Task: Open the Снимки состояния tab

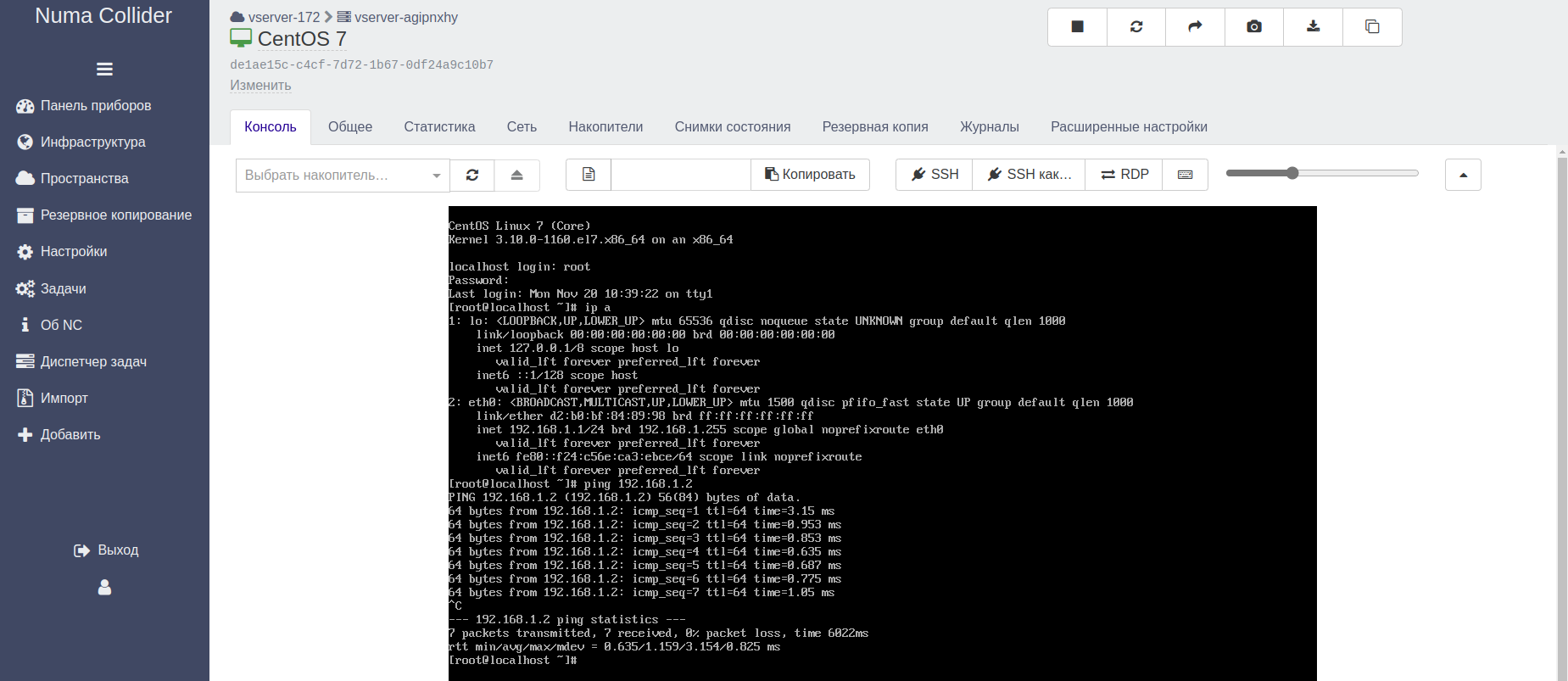Action: tap(733, 127)
